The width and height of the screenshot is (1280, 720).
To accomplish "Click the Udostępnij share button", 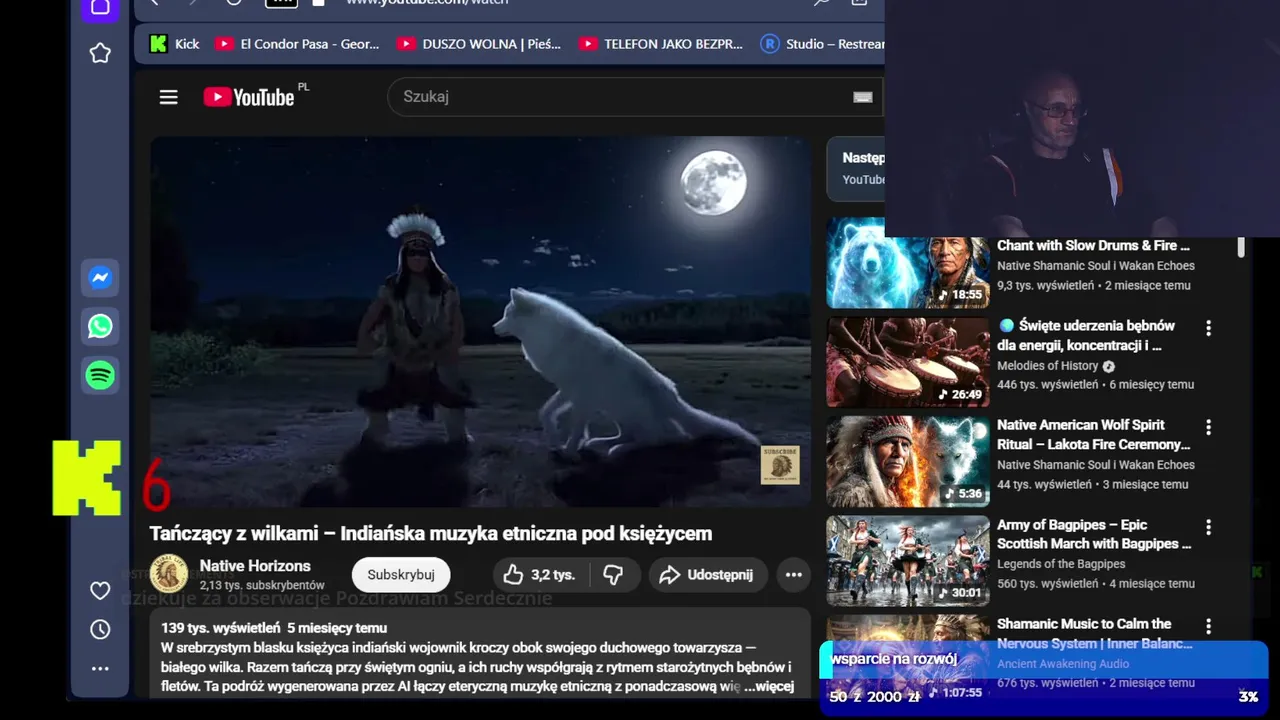I will [708, 575].
